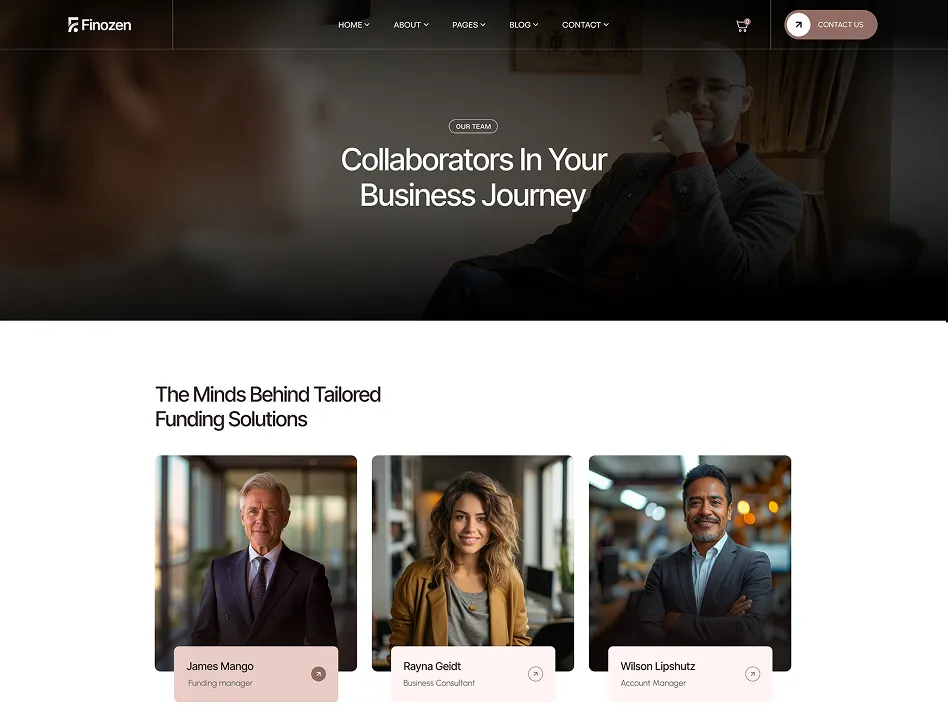
Task: Open Rayna Geidt's profile arrow icon
Action: pyautogui.click(x=535, y=673)
